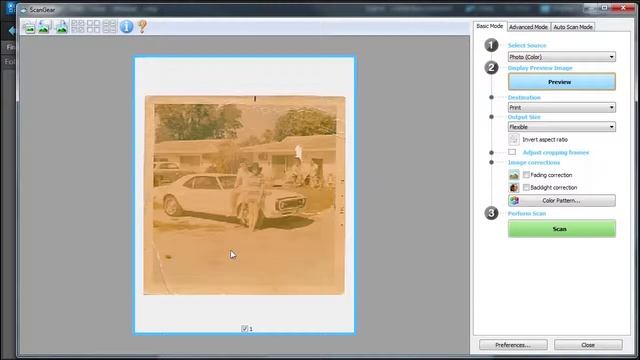Rotate the preview image right
The height and width of the screenshot is (360, 640).
[61, 27]
